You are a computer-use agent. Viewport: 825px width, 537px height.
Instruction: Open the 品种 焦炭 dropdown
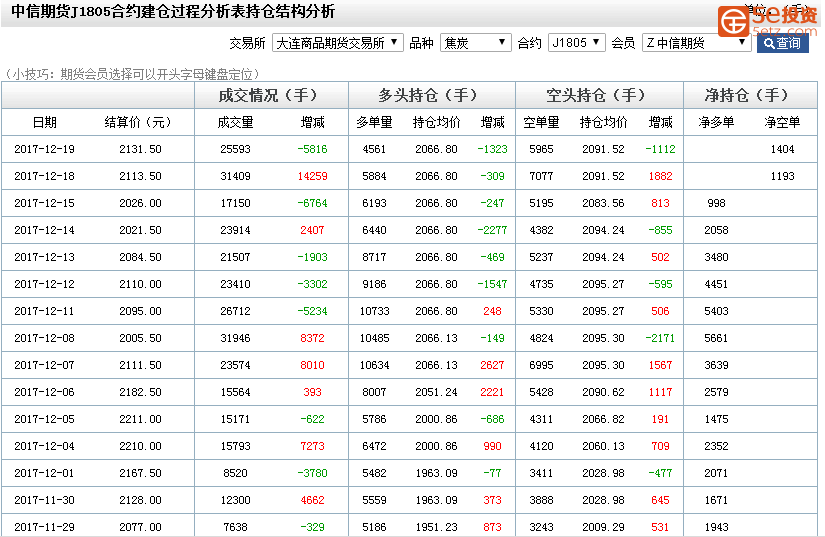pyautogui.click(x=475, y=43)
